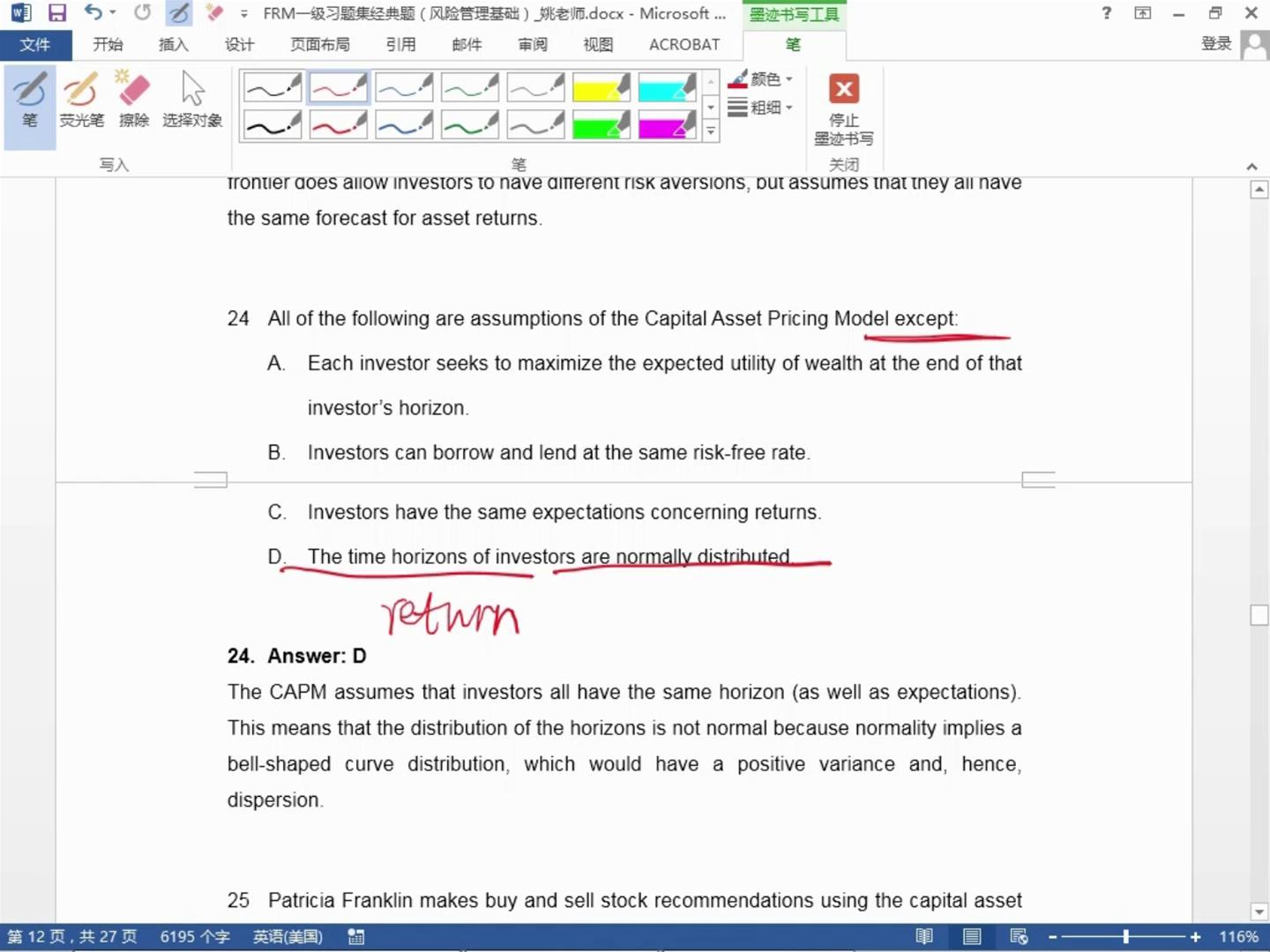Open zoom dialog via 116% level

[1238, 937]
